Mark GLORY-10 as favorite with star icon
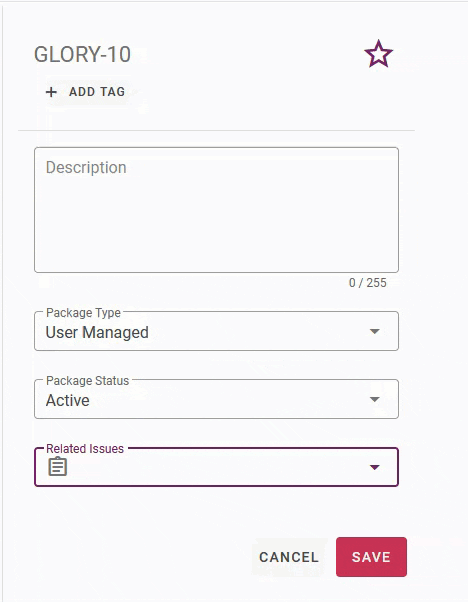Viewport: 468px width, 602px height. 378,54
